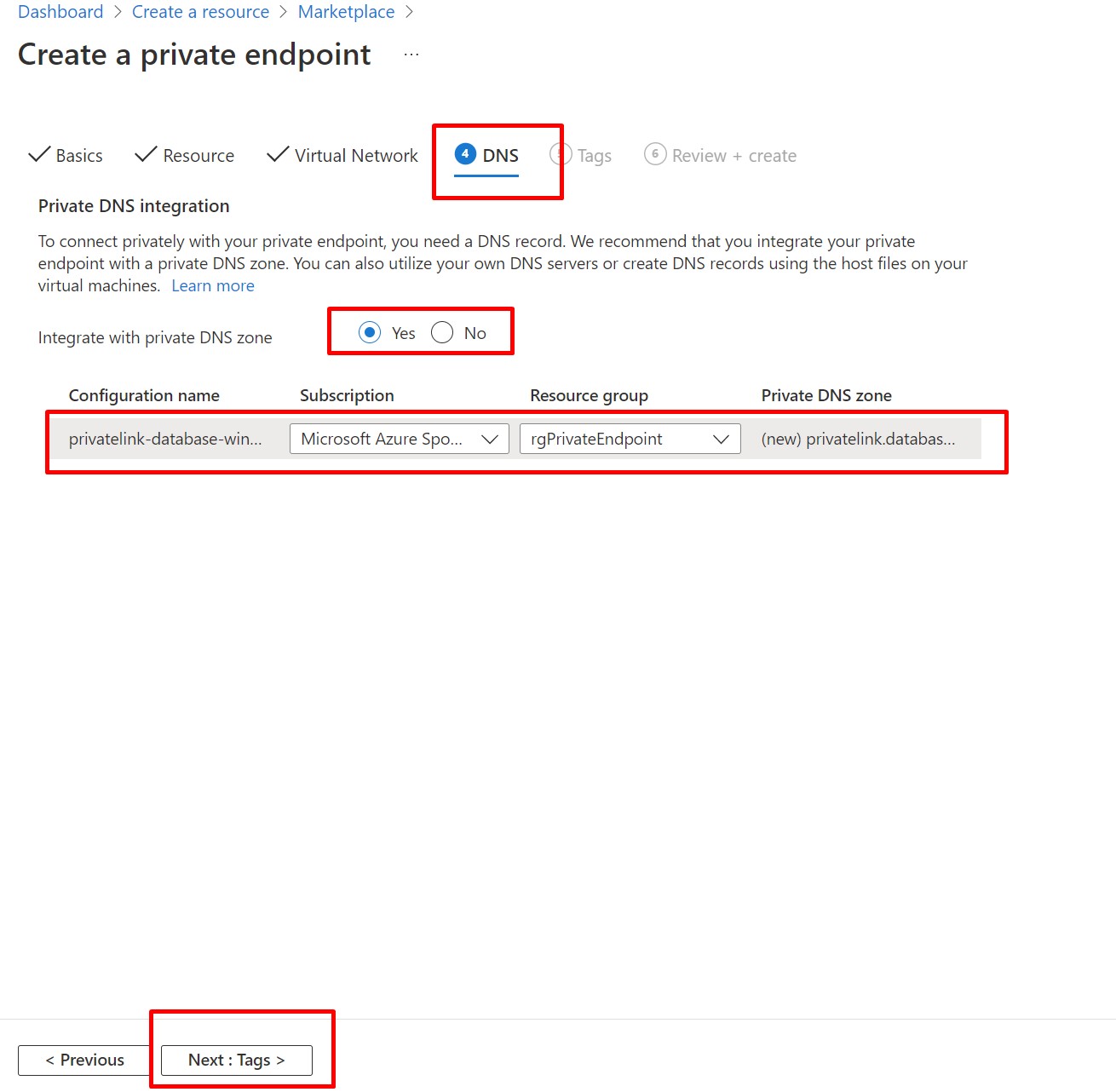Select the privatelink-database-win configuration name cell

coord(165,439)
